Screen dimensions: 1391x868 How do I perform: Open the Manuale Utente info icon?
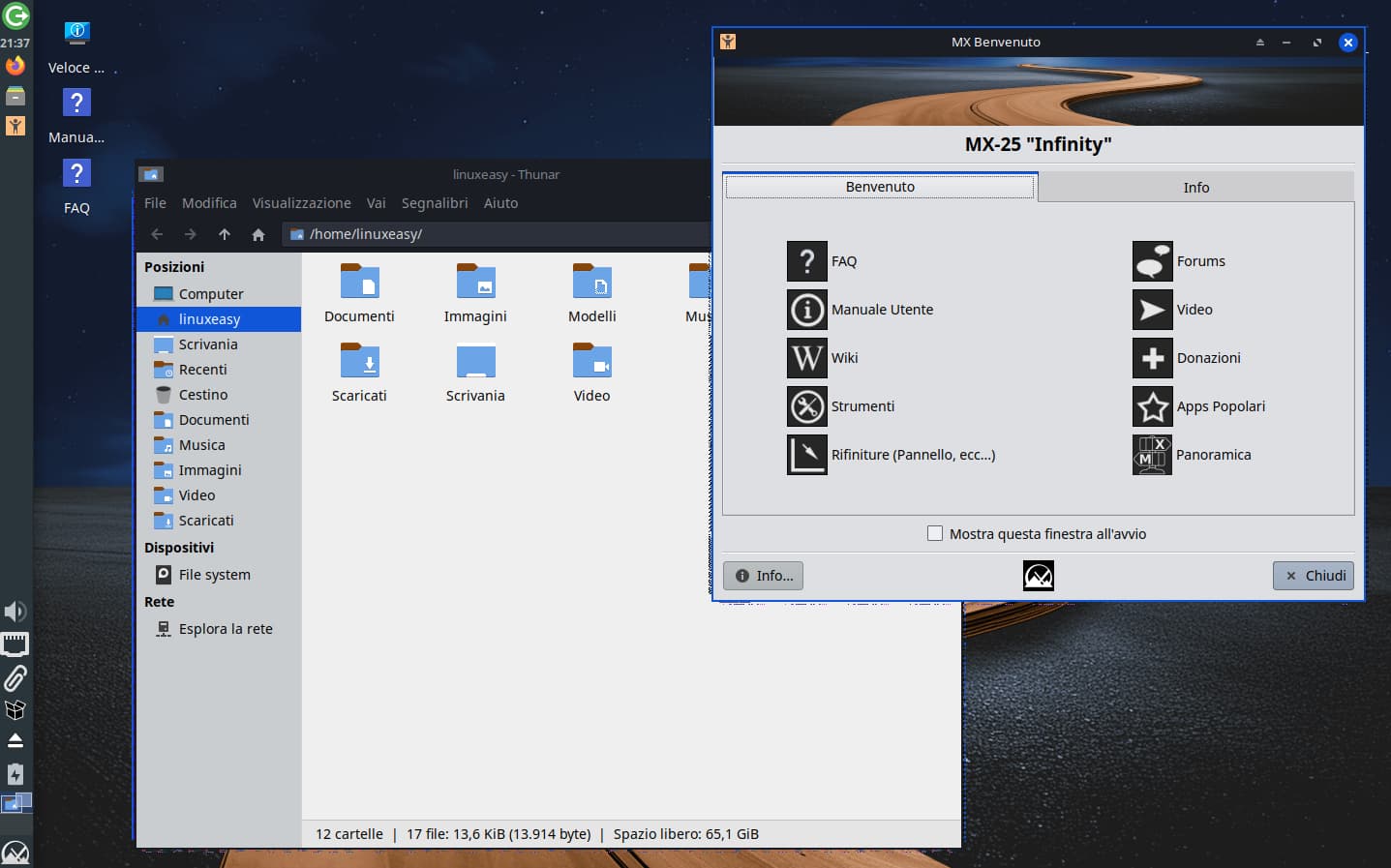point(807,310)
